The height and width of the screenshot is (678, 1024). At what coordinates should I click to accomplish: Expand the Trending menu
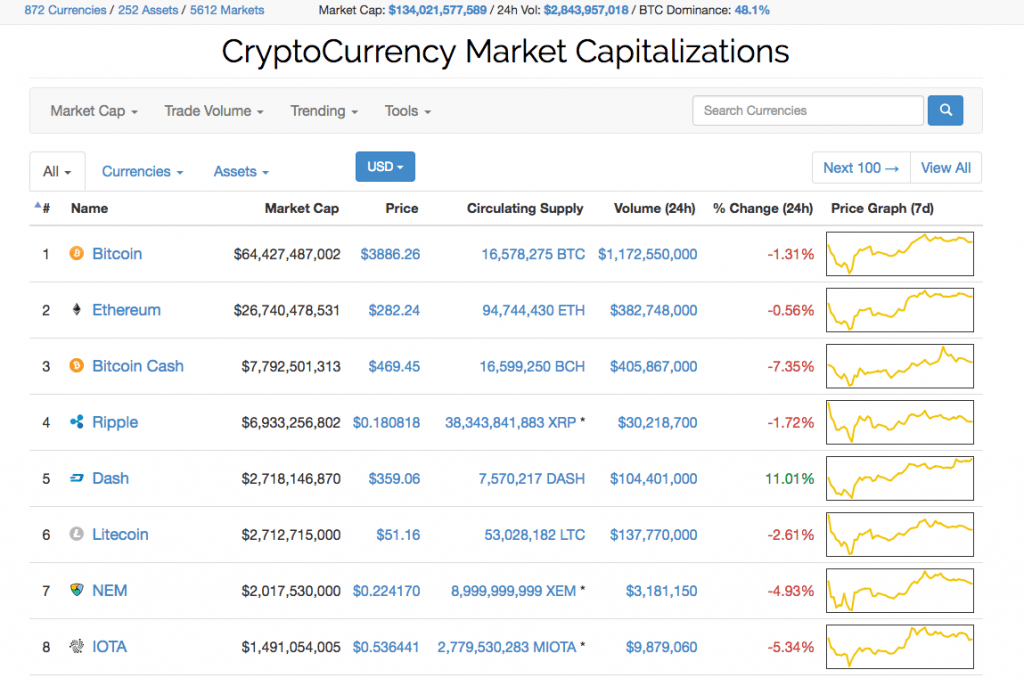[324, 111]
